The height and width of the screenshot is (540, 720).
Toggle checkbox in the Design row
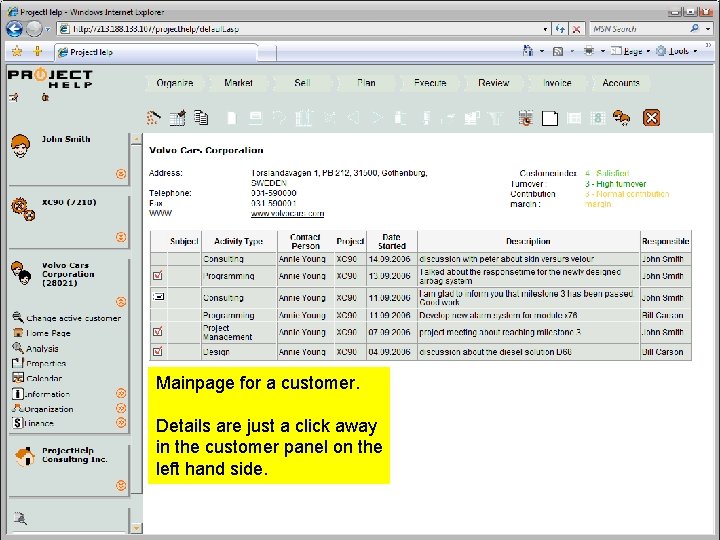click(158, 351)
